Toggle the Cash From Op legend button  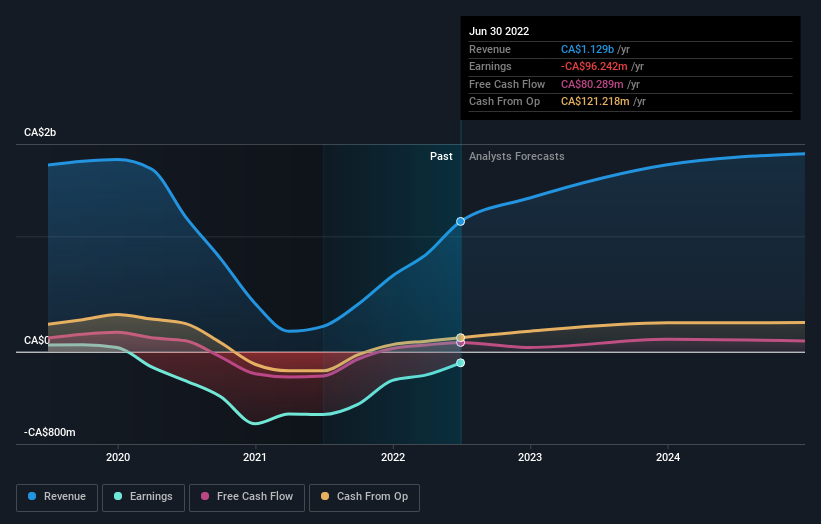click(364, 497)
